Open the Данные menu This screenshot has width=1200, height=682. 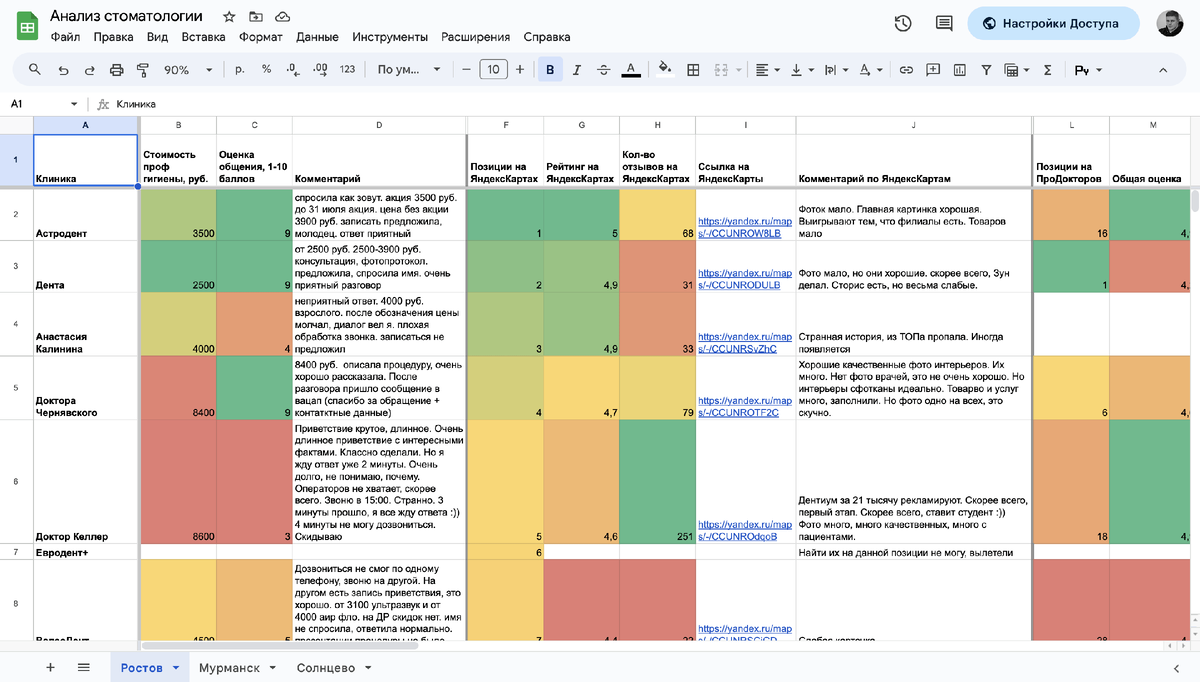(317, 37)
